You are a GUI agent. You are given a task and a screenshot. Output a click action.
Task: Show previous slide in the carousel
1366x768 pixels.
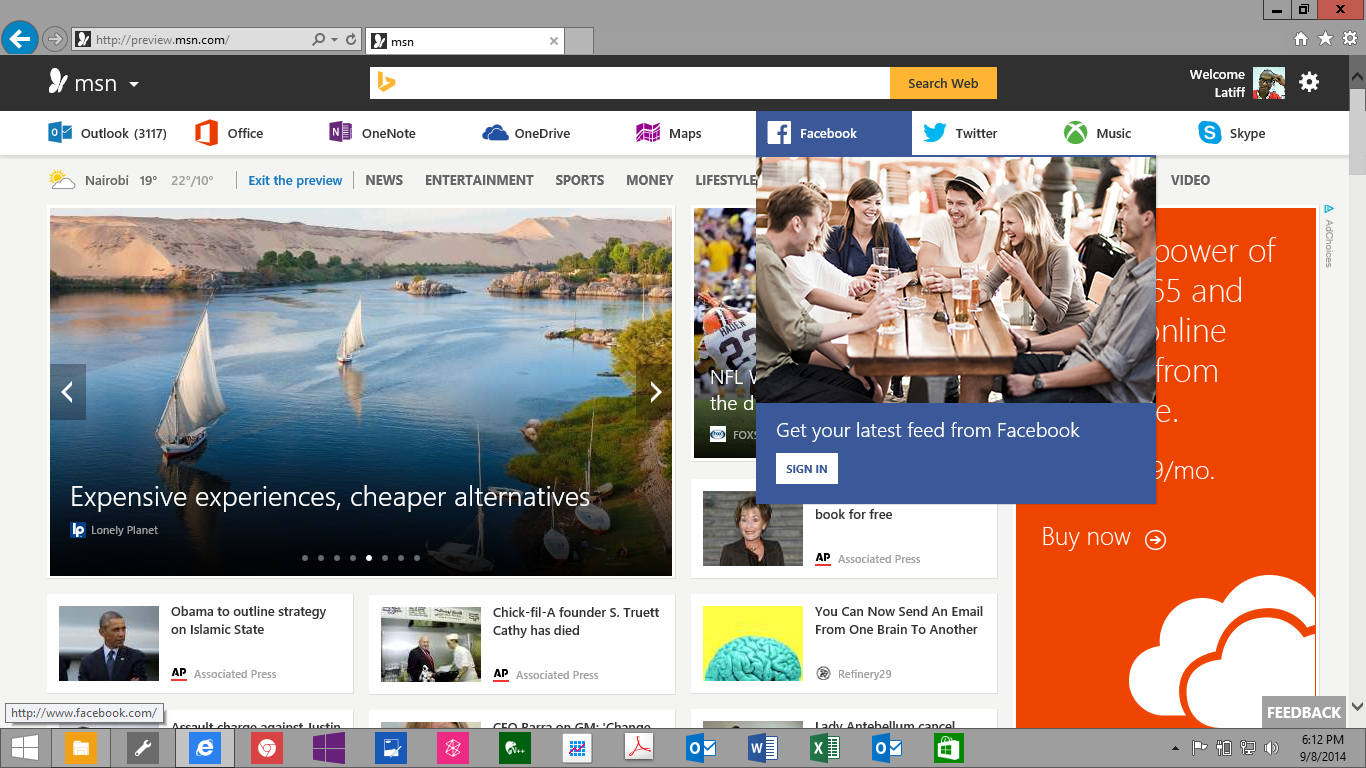click(68, 392)
